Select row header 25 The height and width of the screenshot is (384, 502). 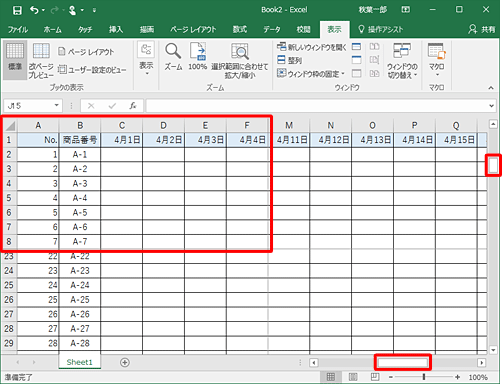[9, 285]
